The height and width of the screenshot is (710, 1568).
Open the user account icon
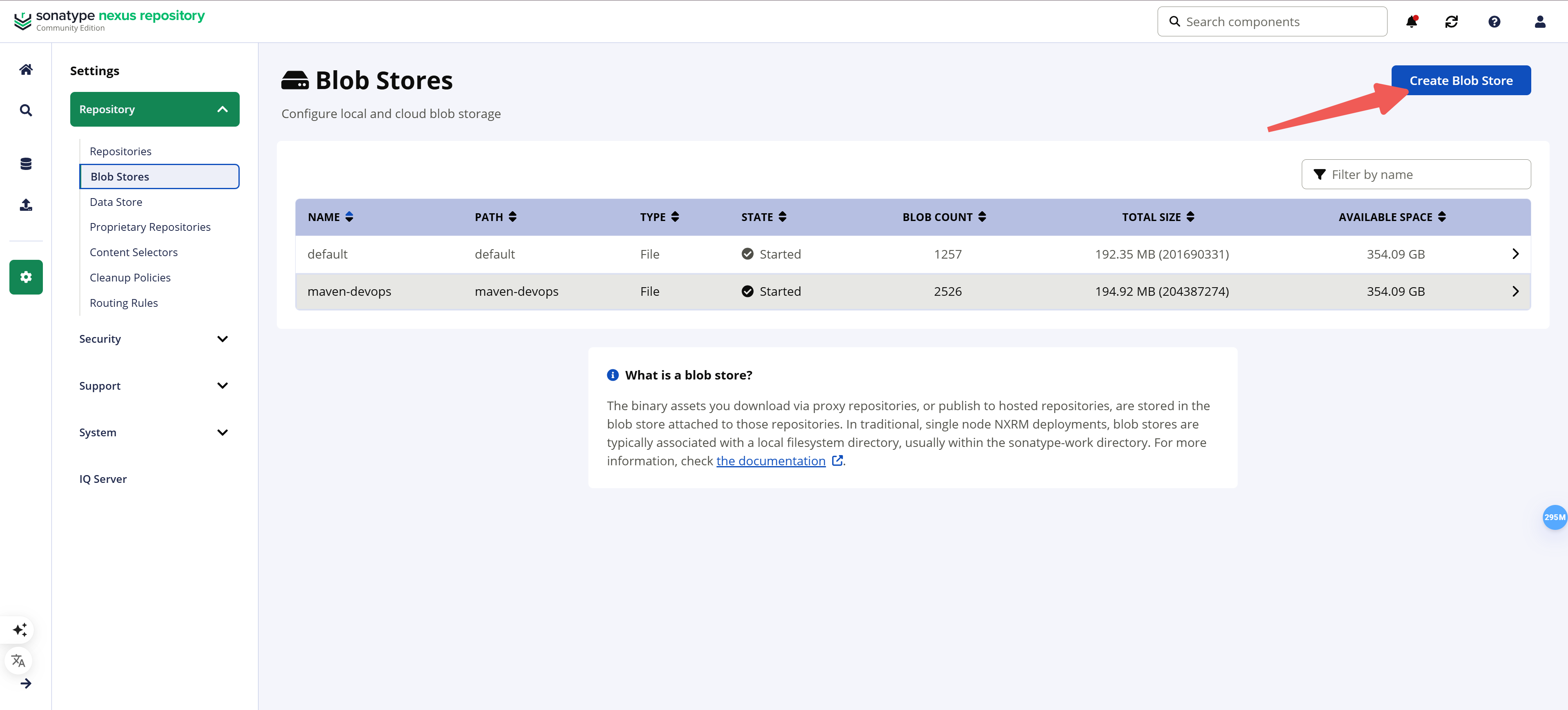(1540, 22)
